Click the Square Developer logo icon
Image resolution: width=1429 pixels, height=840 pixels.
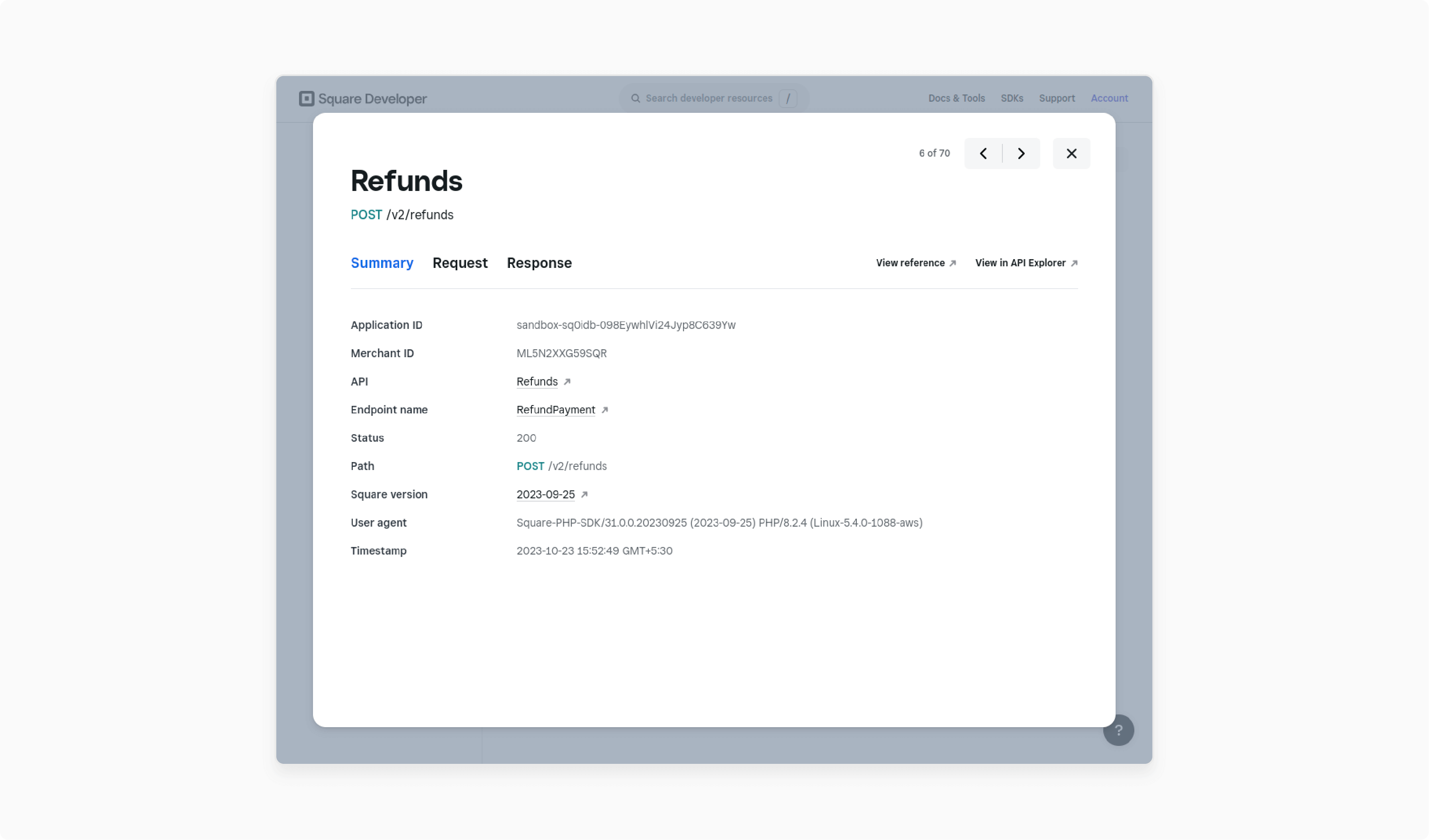[x=306, y=98]
